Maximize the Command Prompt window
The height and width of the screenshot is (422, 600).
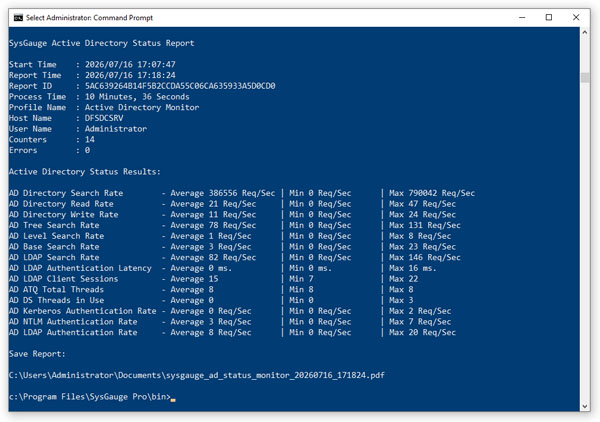(549, 18)
